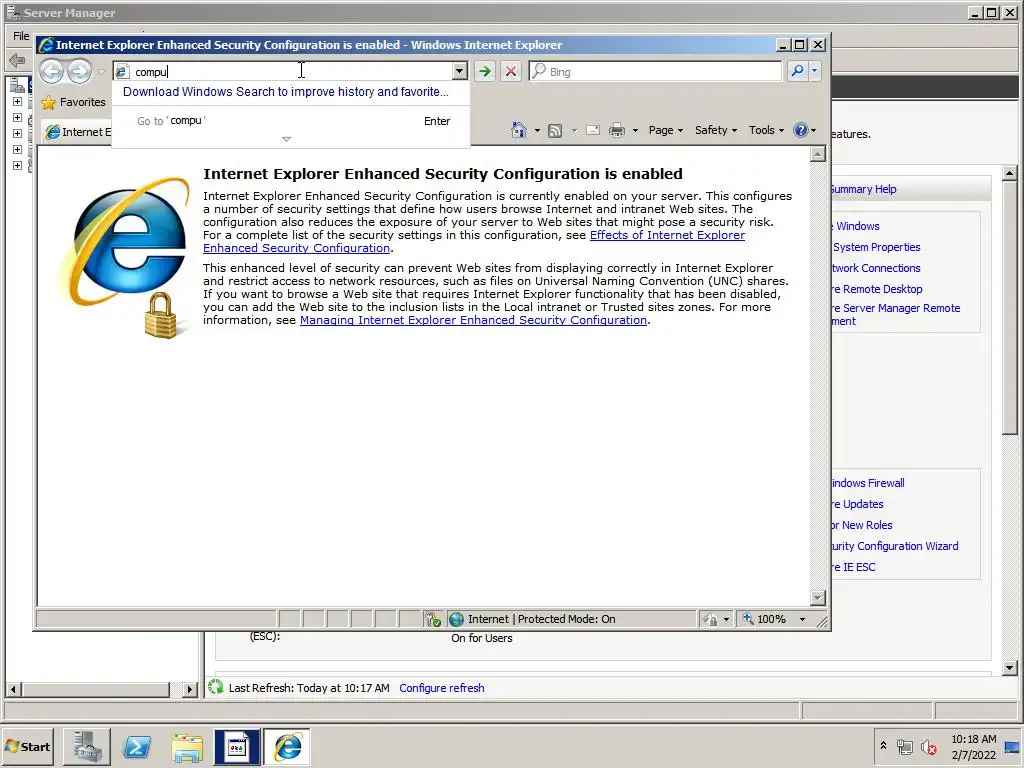Click Server Manager vertical scrollbar down arrow
Screen dimensions: 1024x768
(1010, 667)
